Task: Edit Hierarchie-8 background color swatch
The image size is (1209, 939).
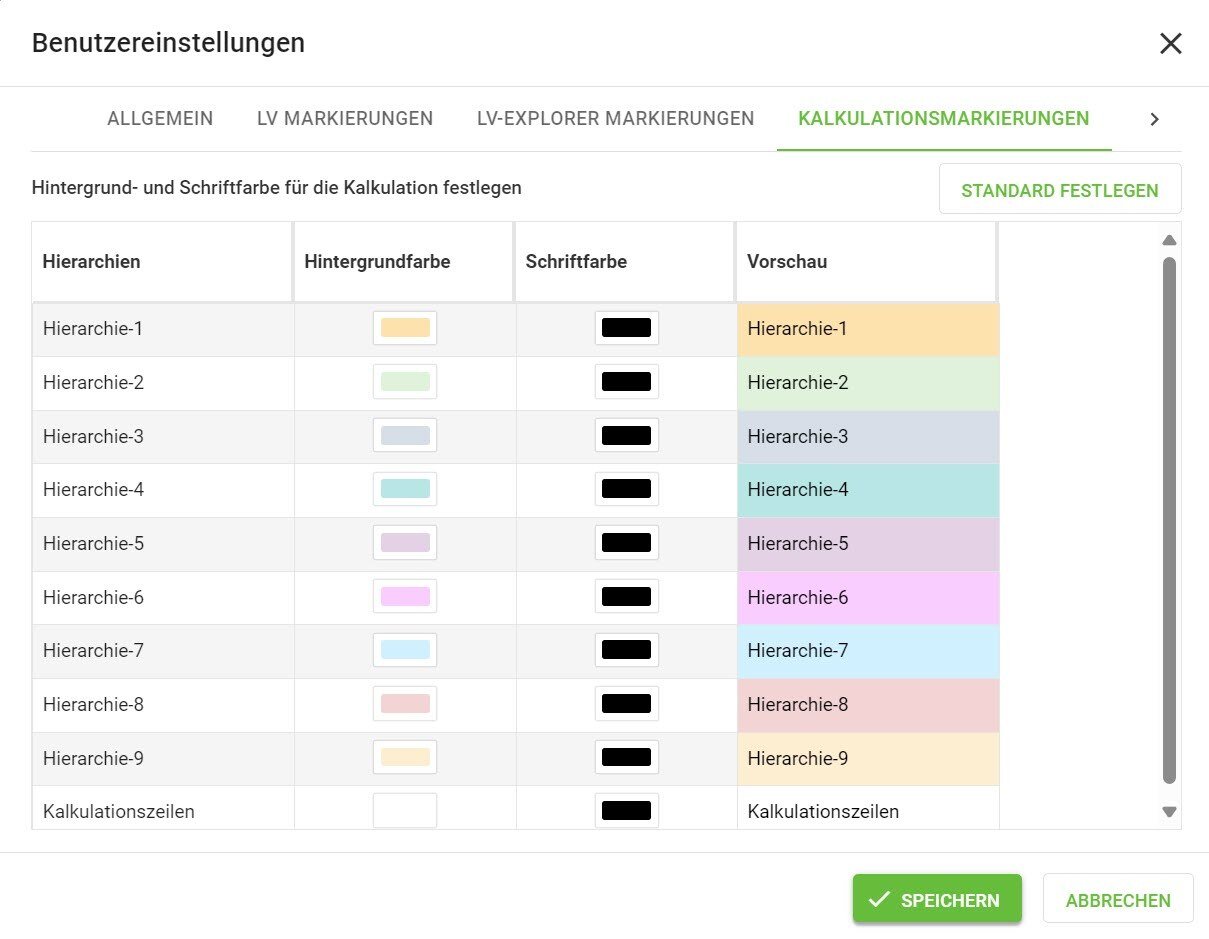Action: (x=405, y=704)
